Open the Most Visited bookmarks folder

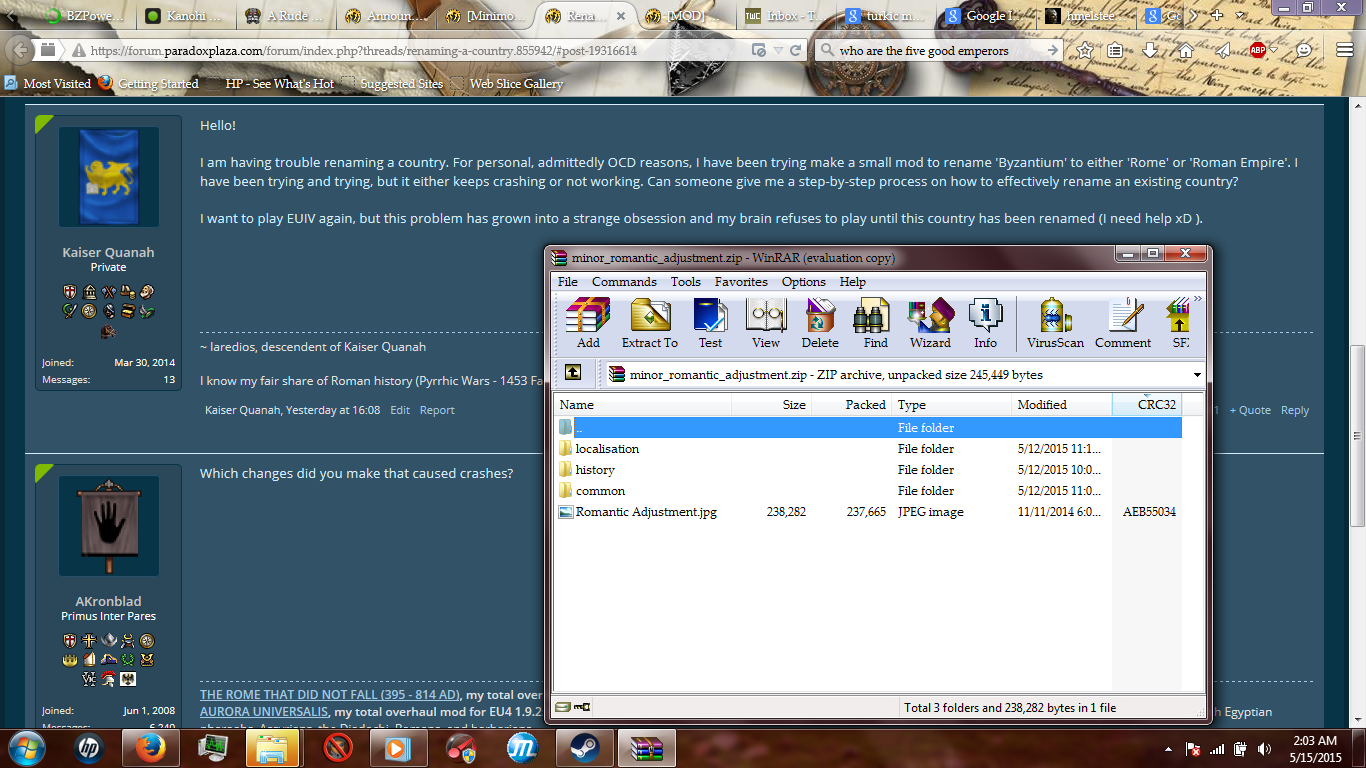click(x=48, y=84)
